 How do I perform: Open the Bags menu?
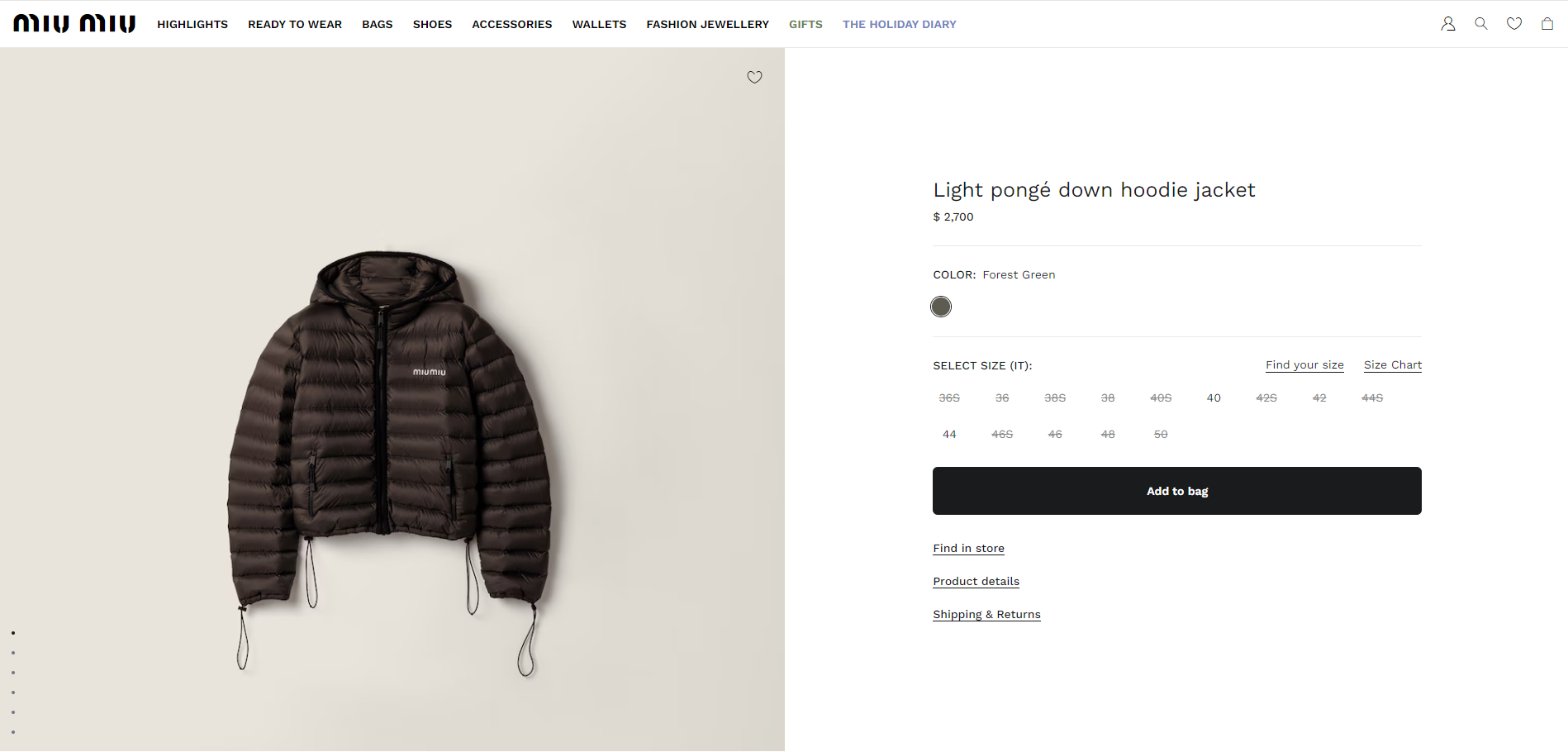[x=377, y=25]
